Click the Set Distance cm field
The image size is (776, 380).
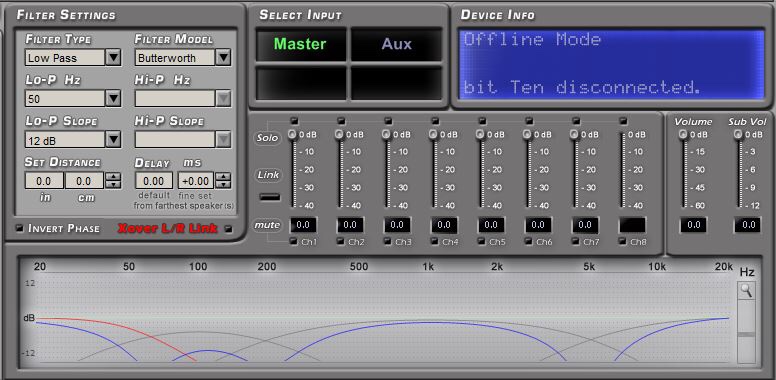(x=84, y=181)
